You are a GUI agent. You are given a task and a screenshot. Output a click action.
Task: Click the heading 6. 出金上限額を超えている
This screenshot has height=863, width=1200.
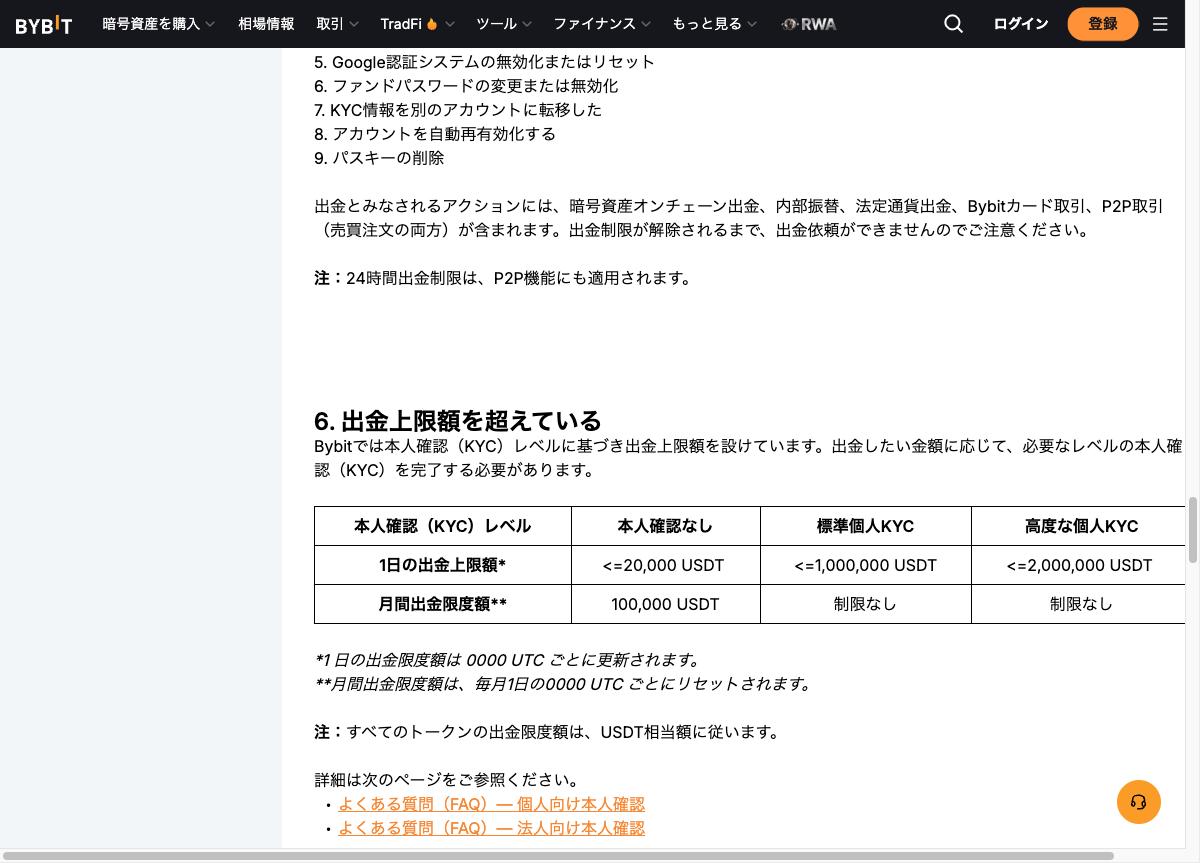(x=458, y=420)
